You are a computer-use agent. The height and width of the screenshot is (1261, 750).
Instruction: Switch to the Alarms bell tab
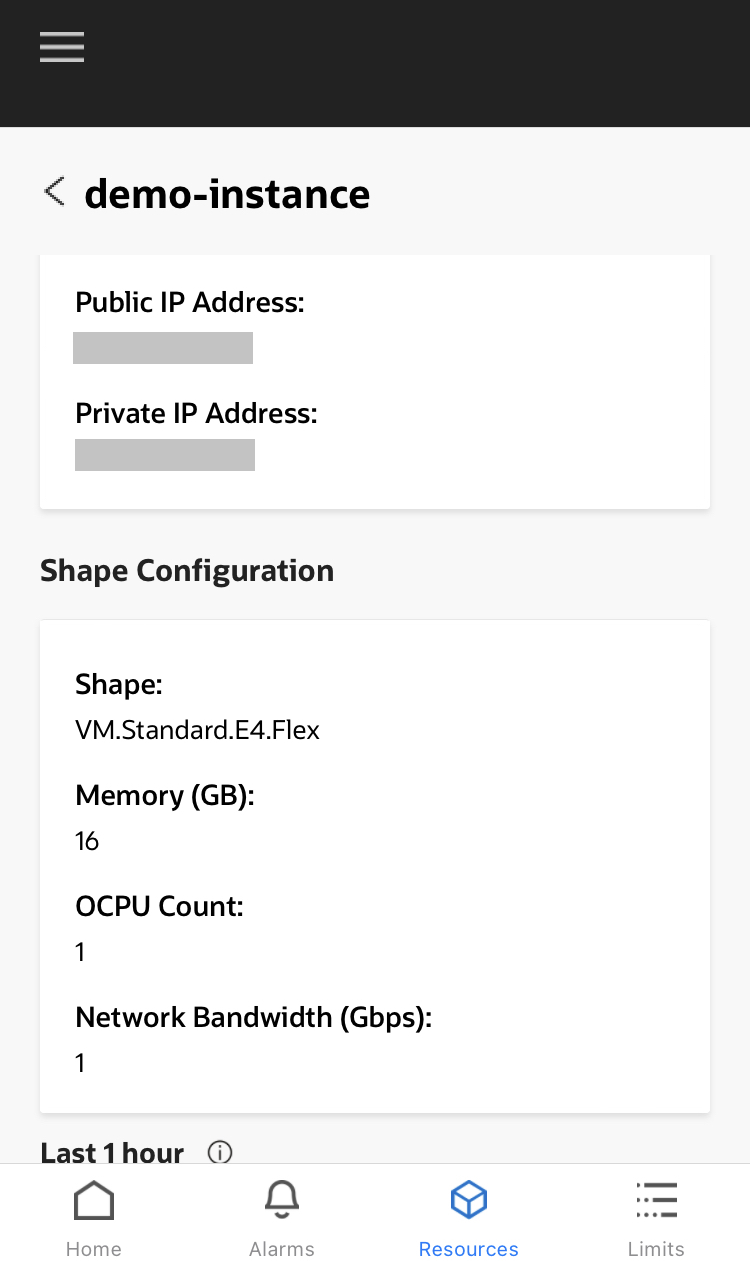[x=281, y=1218]
